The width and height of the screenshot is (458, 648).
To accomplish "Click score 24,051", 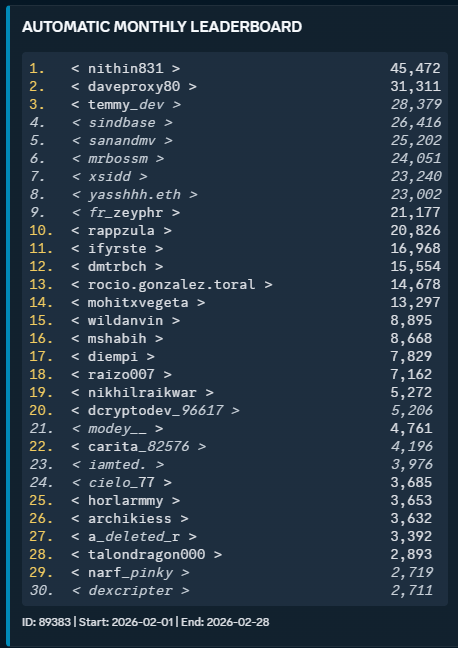I will pyautogui.click(x=416, y=159).
